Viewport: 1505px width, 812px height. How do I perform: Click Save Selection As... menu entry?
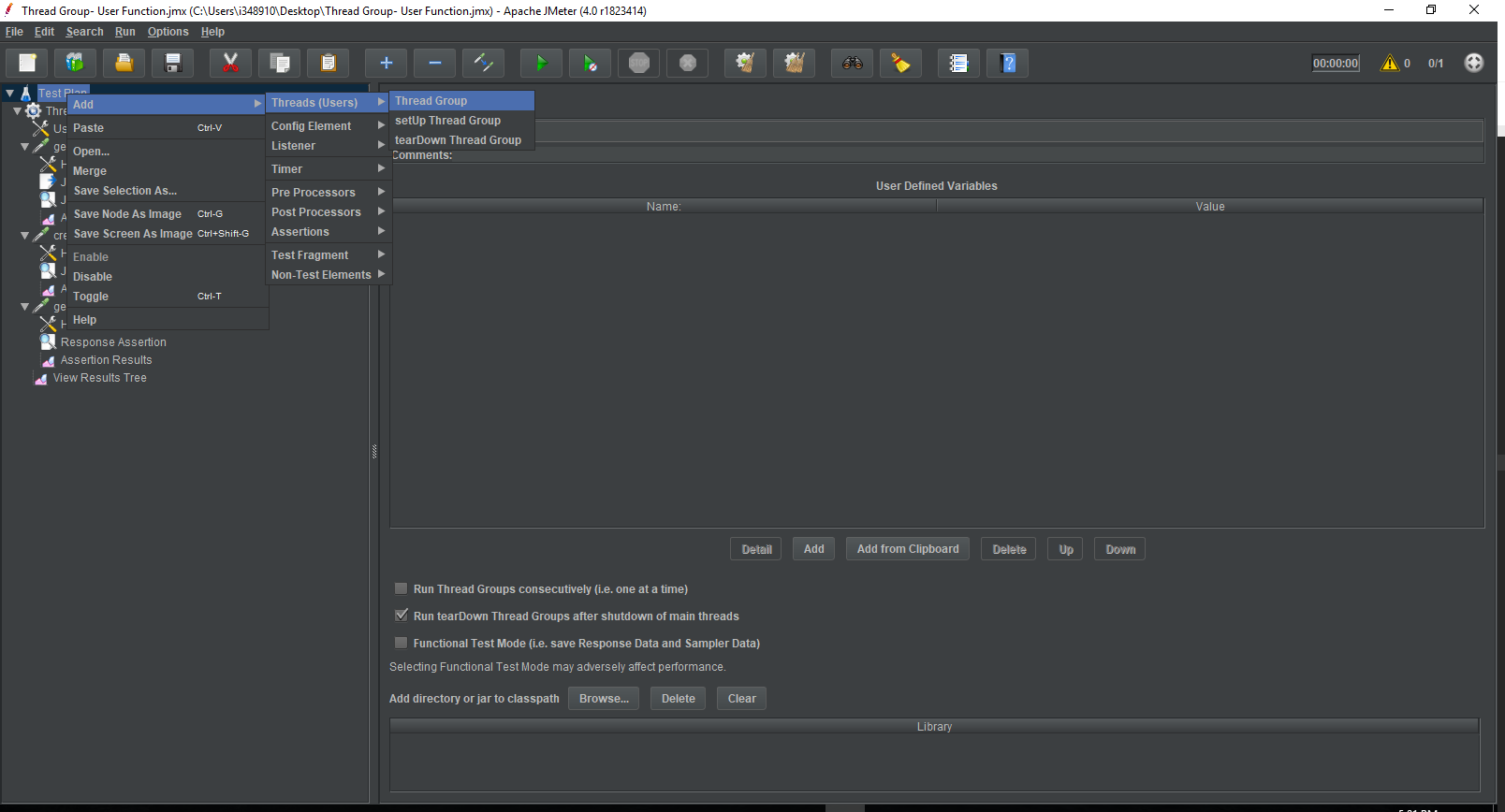(x=168, y=191)
